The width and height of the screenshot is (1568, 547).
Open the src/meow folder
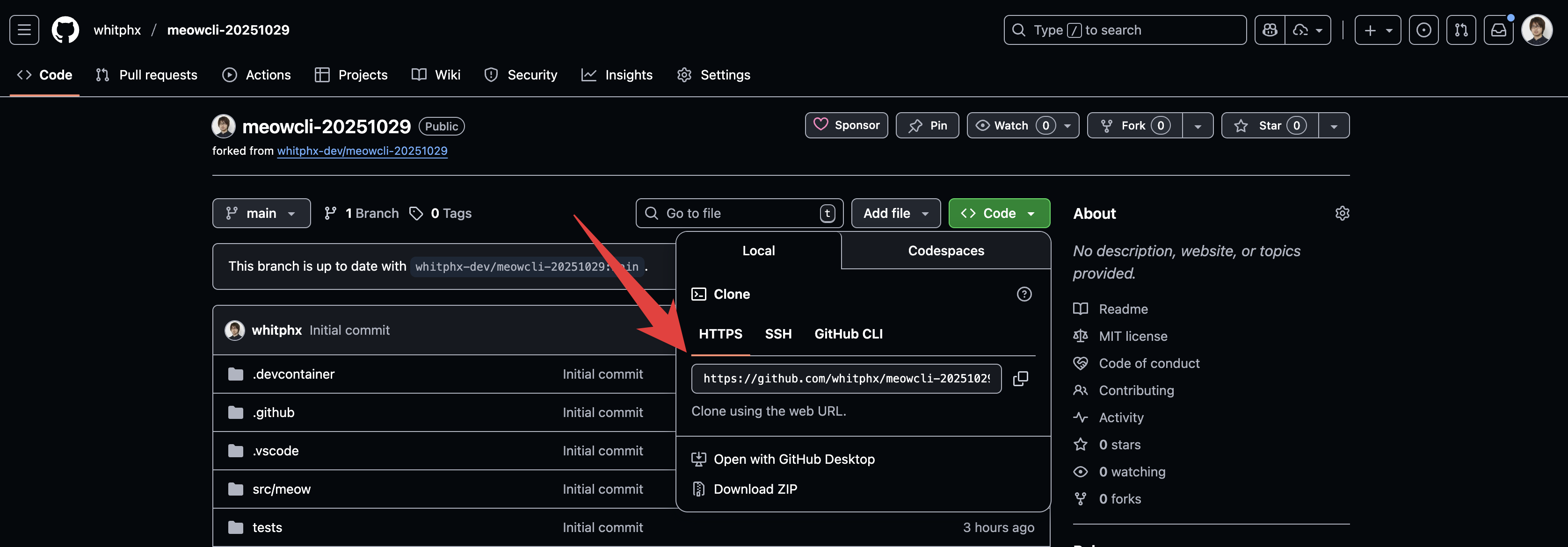[x=281, y=489]
